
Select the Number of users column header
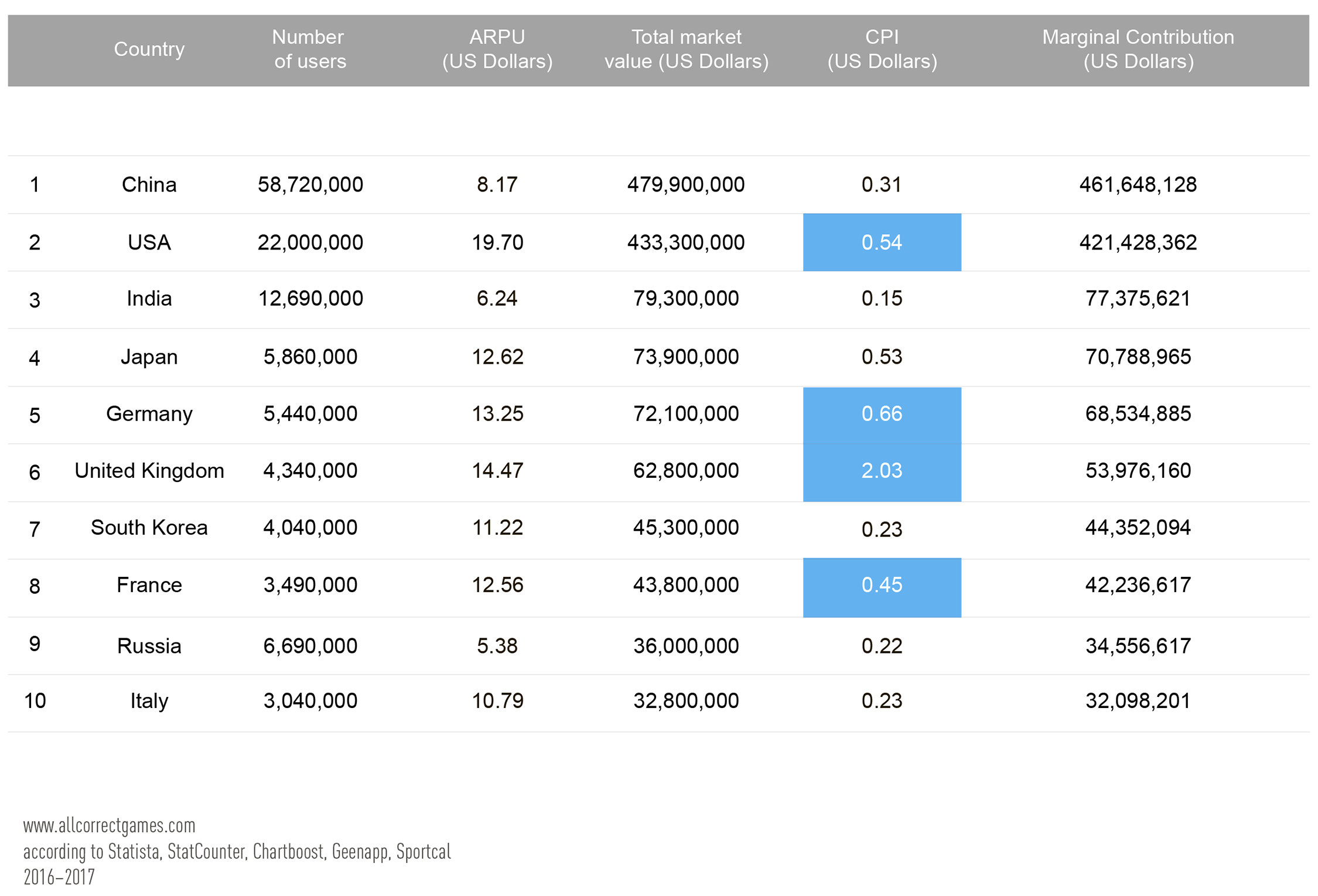click(309, 49)
